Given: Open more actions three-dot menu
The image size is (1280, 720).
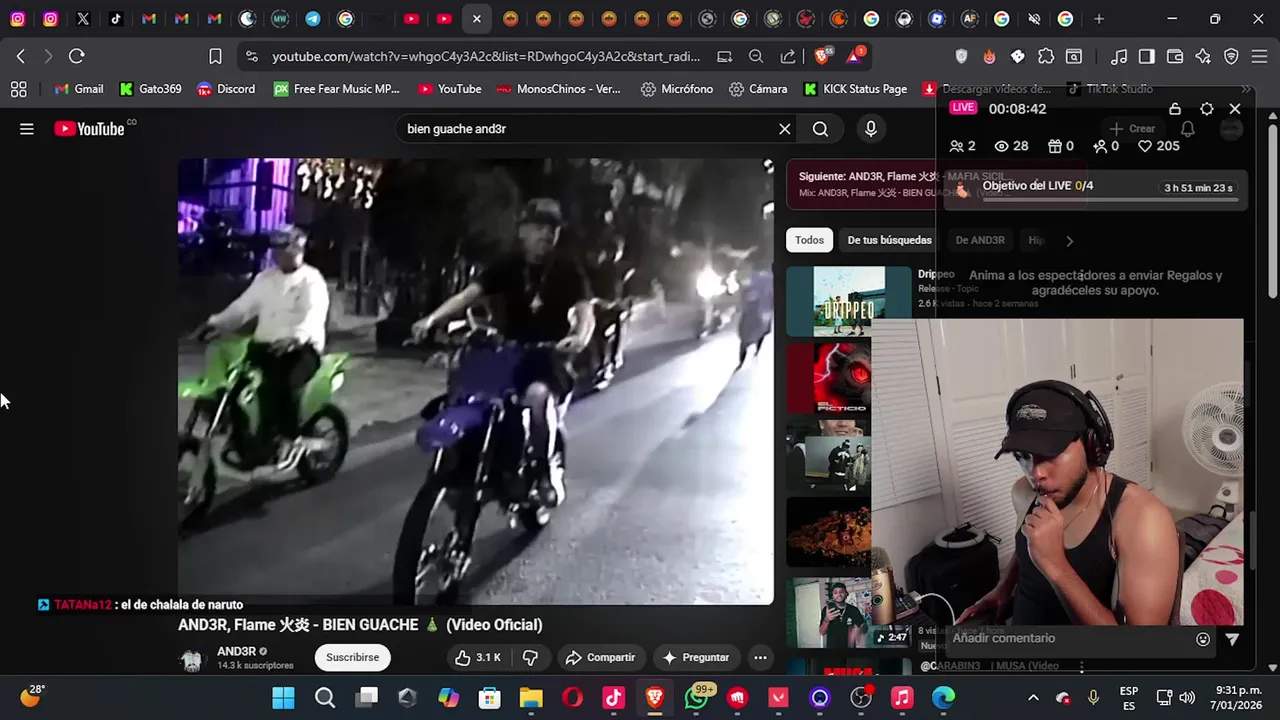Looking at the screenshot, I should tap(760, 657).
